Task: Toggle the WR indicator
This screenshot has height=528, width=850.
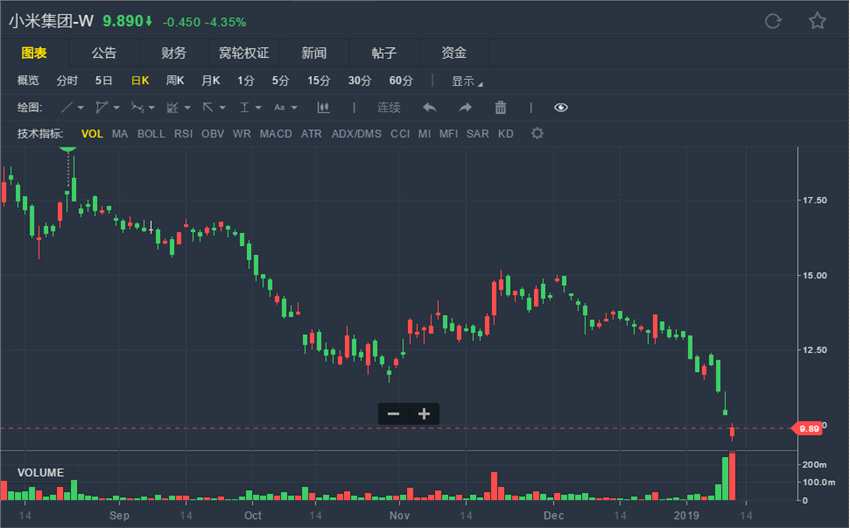Action: [x=242, y=133]
